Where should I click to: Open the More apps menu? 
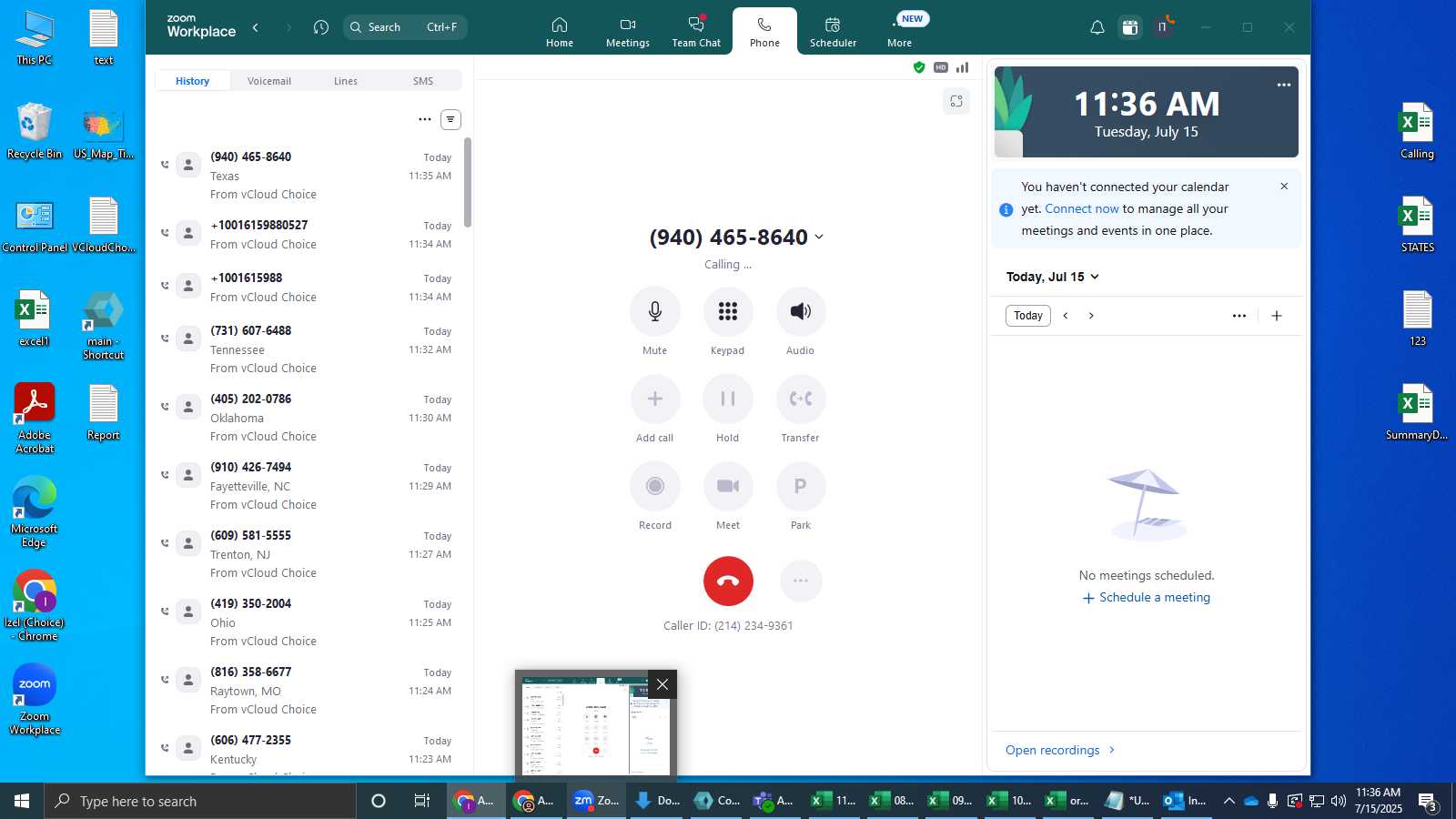pyautogui.click(x=900, y=32)
